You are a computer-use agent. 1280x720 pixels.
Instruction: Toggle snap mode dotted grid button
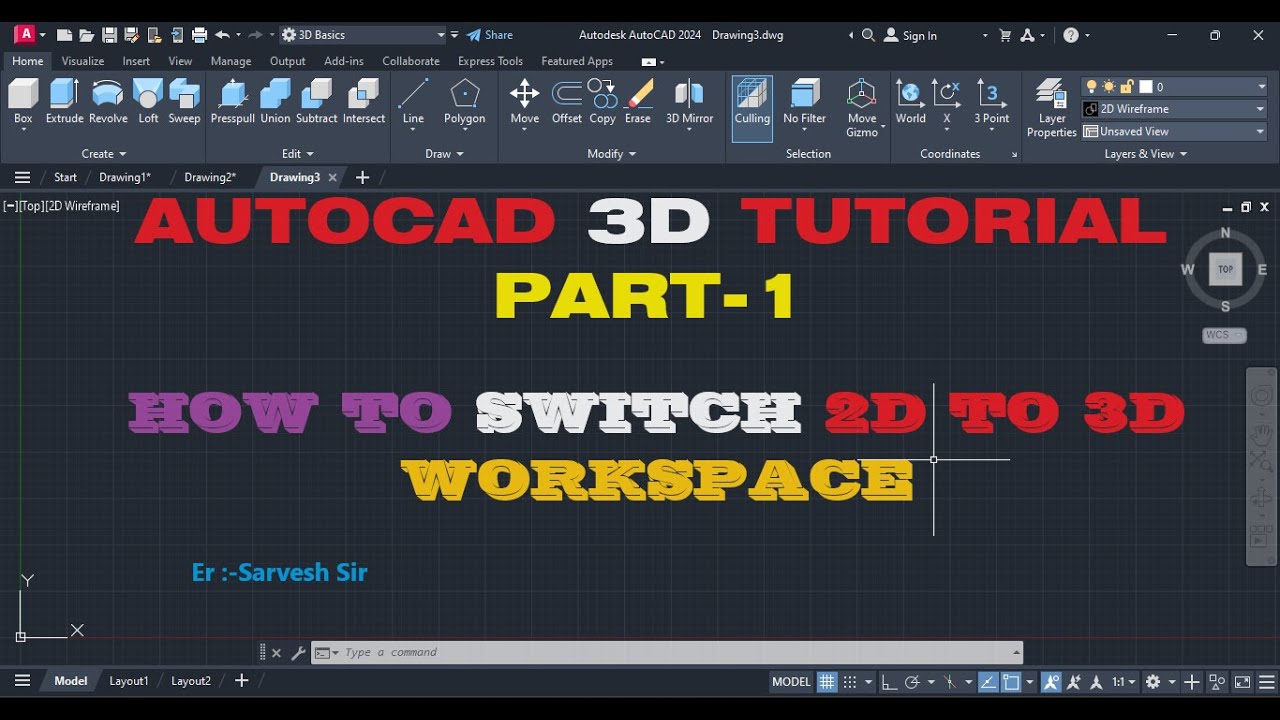(x=850, y=682)
